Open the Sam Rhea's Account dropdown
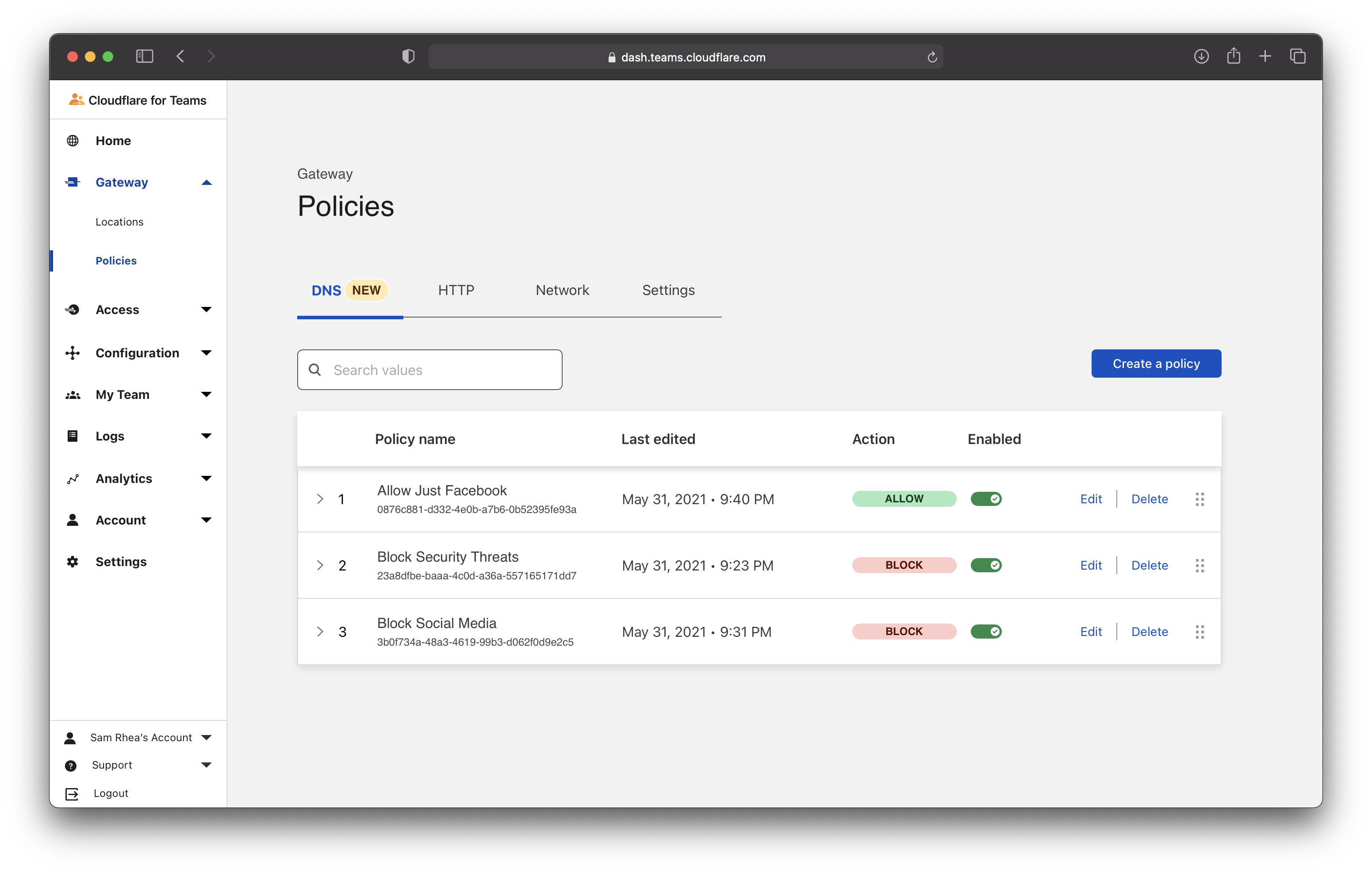This screenshot has height=873, width=1372. coord(206,737)
